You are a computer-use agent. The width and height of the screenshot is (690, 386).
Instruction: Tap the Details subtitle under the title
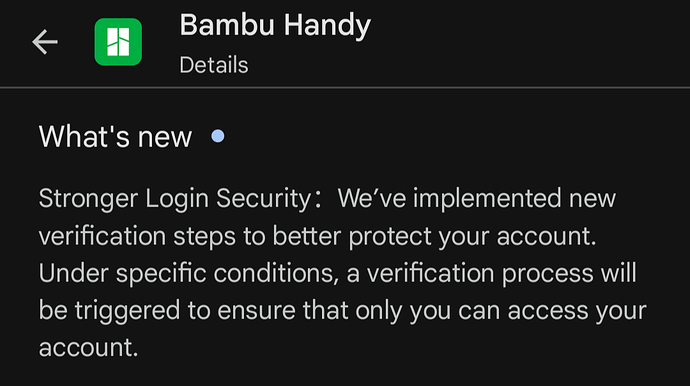click(x=214, y=65)
